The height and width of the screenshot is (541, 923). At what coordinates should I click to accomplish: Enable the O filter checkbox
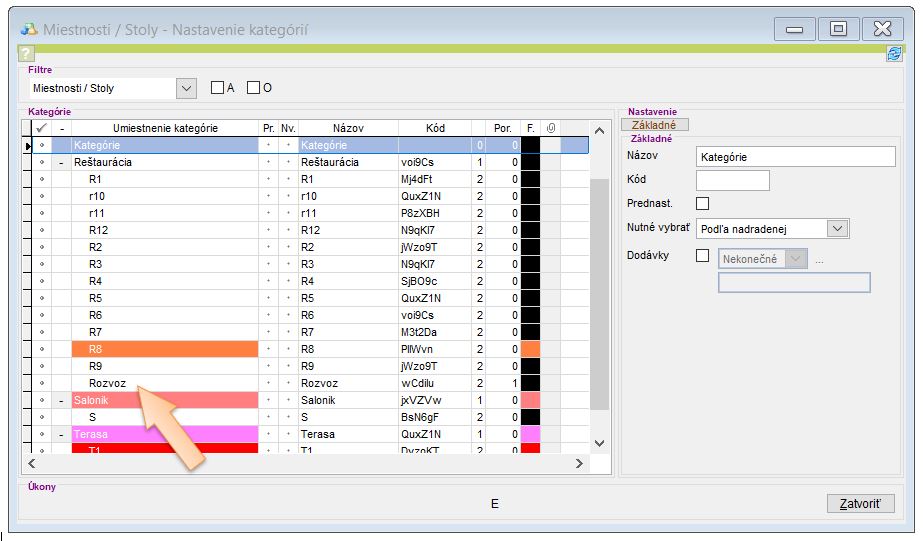click(x=253, y=88)
